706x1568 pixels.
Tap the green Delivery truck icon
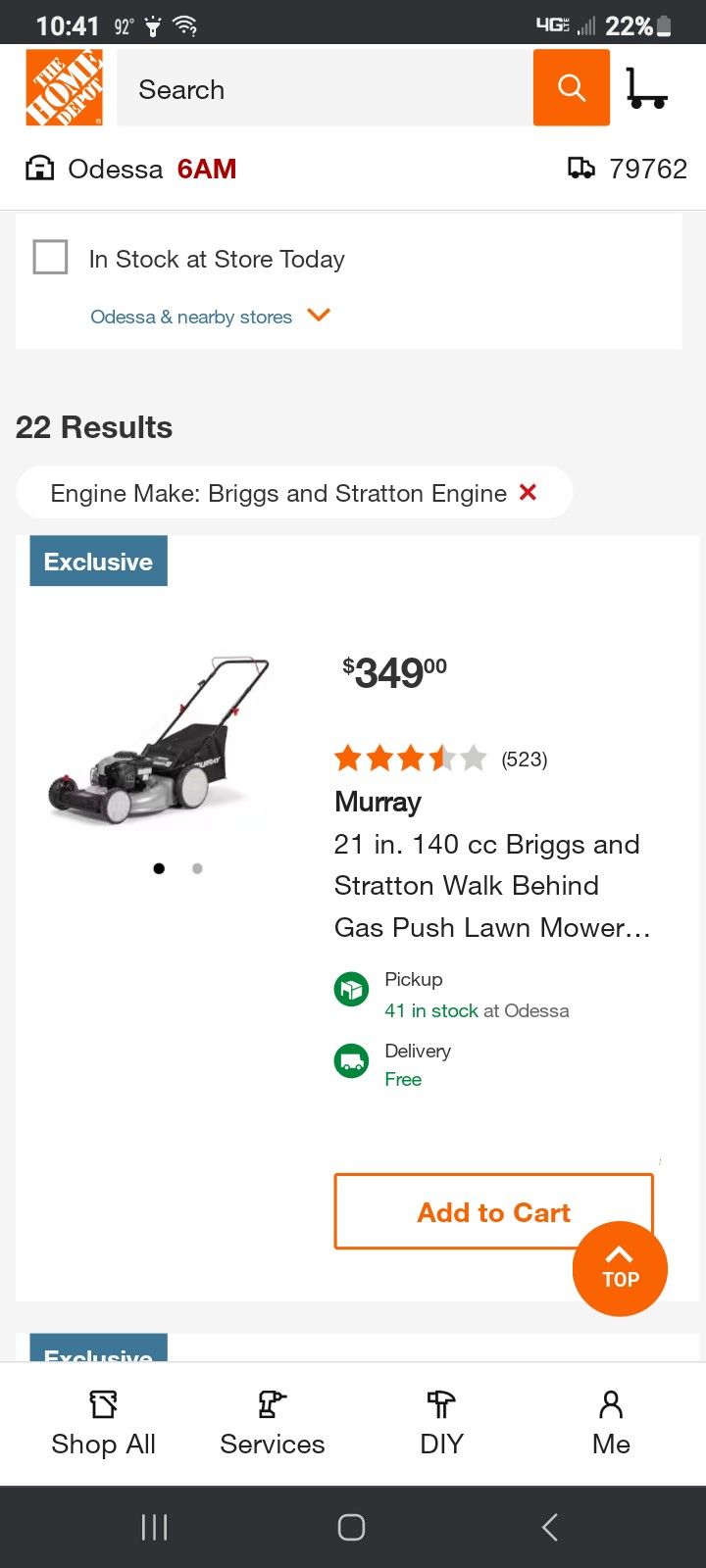tap(351, 1060)
